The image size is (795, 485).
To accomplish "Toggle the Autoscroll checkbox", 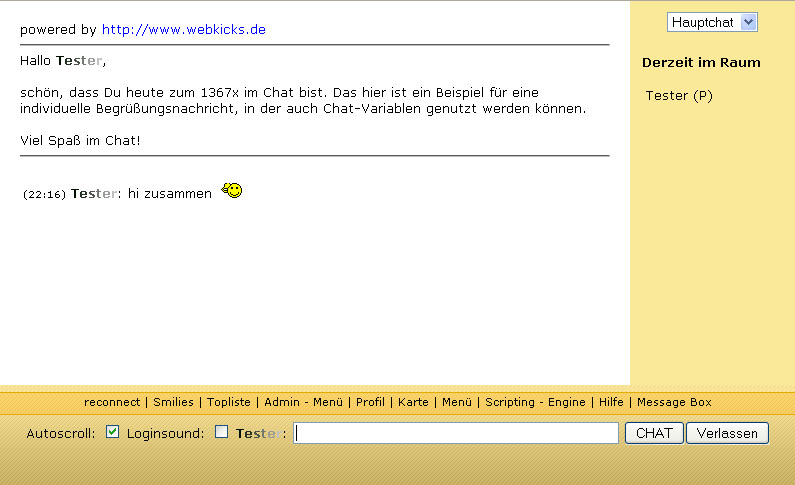I will 112,432.
